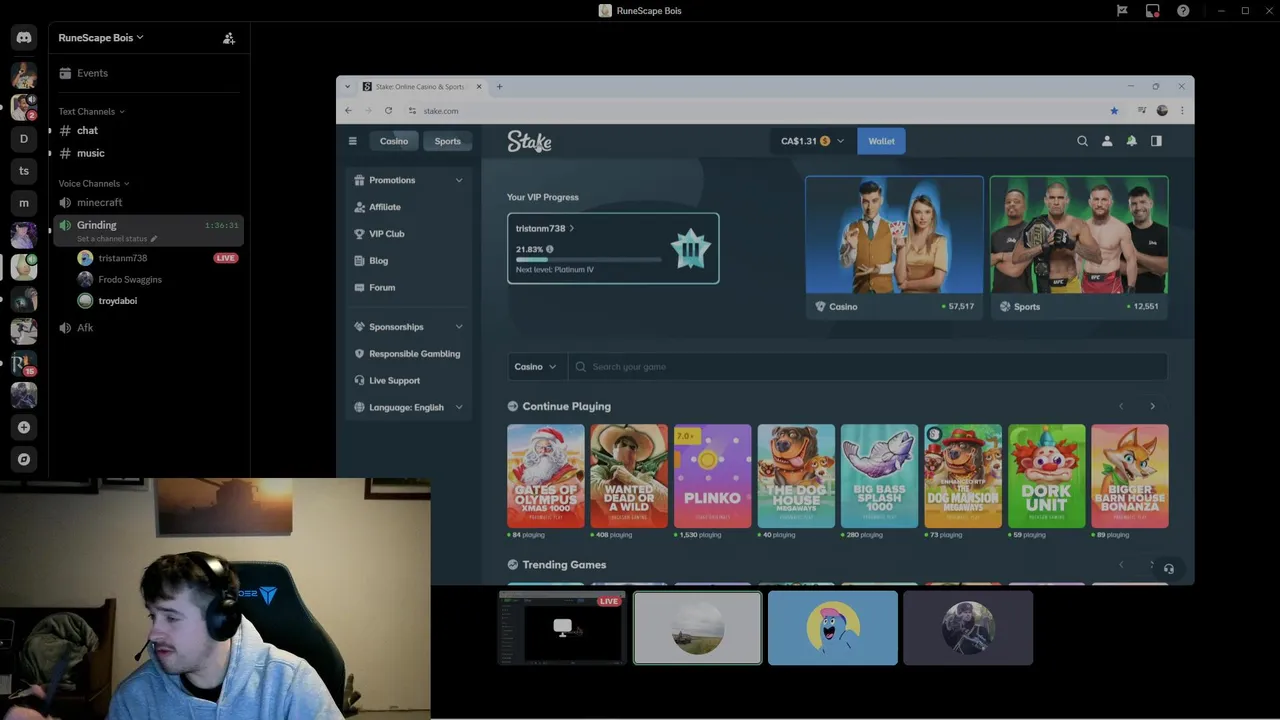Click the Wallet button
Screen dimensions: 1280x720
[881, 141]
